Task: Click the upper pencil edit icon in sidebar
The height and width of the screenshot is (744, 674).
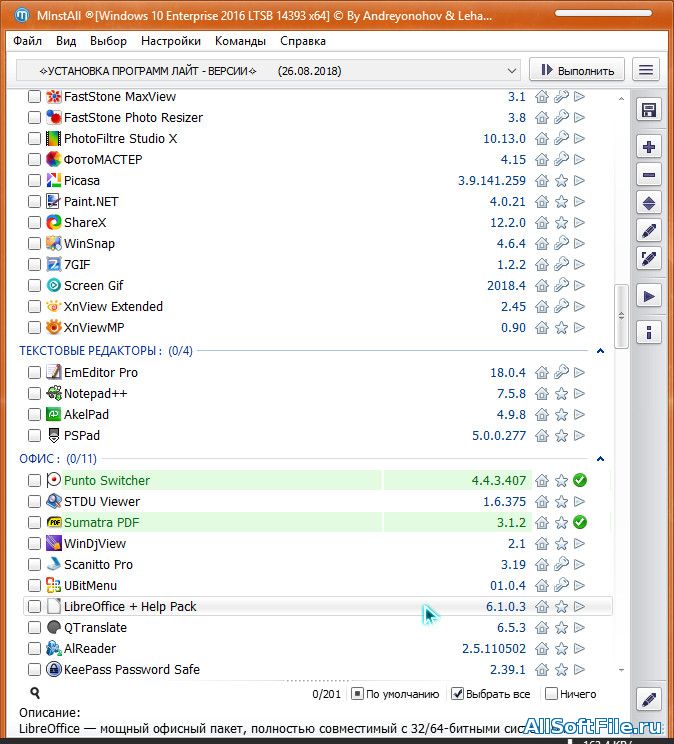Action: (648, 231)
